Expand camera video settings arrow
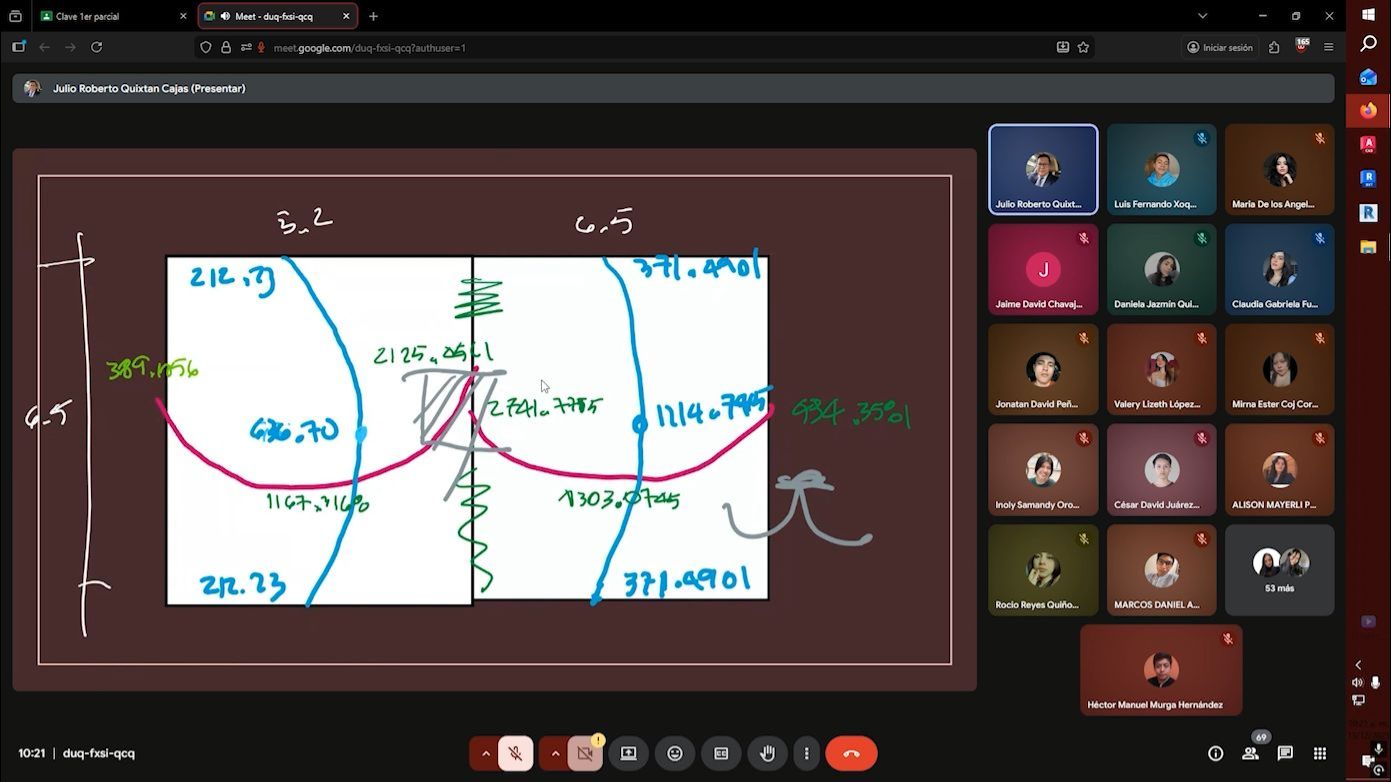 pos(555,753)
